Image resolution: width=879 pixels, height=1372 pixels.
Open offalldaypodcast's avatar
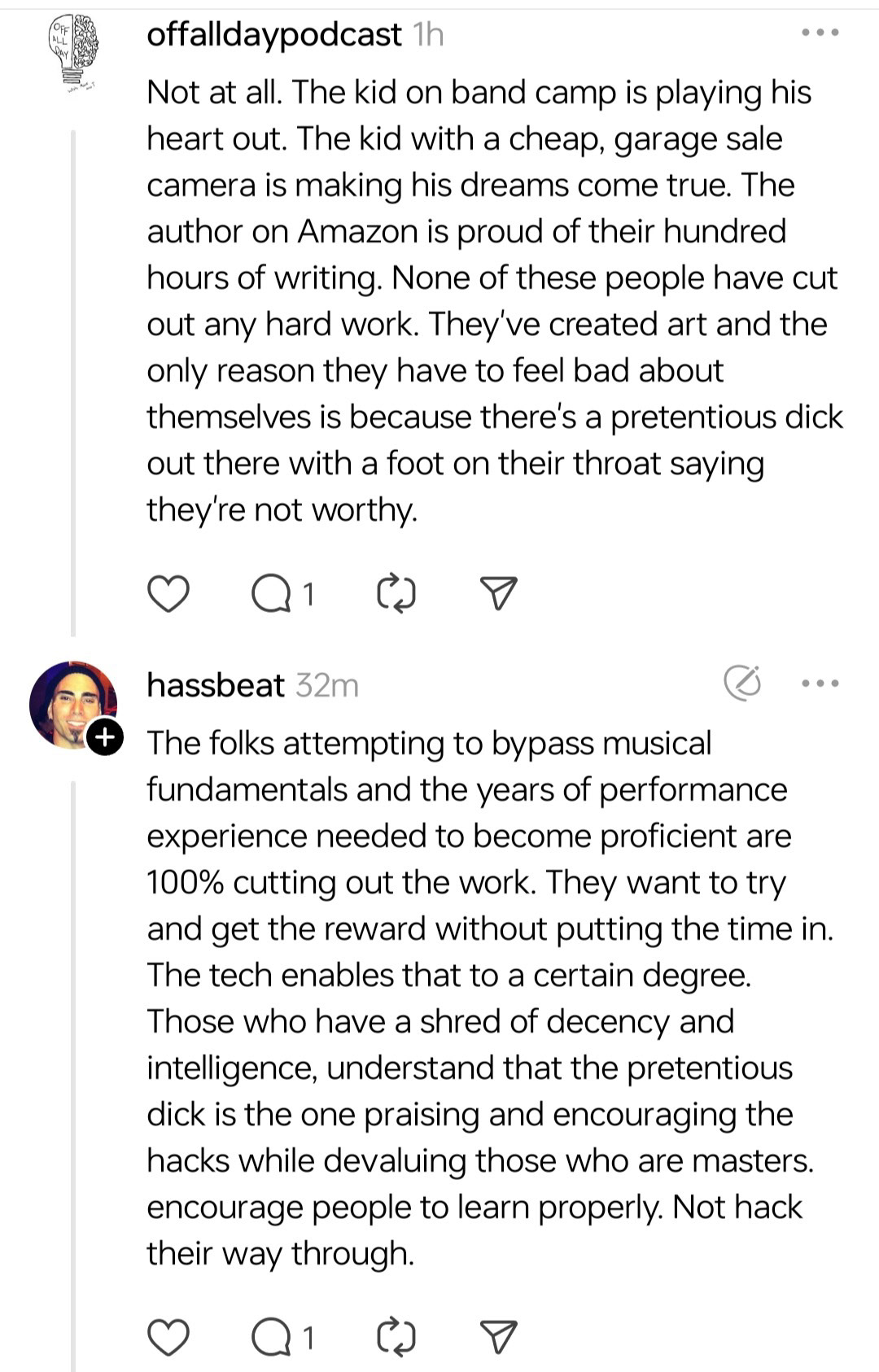[x=73, y=50]
